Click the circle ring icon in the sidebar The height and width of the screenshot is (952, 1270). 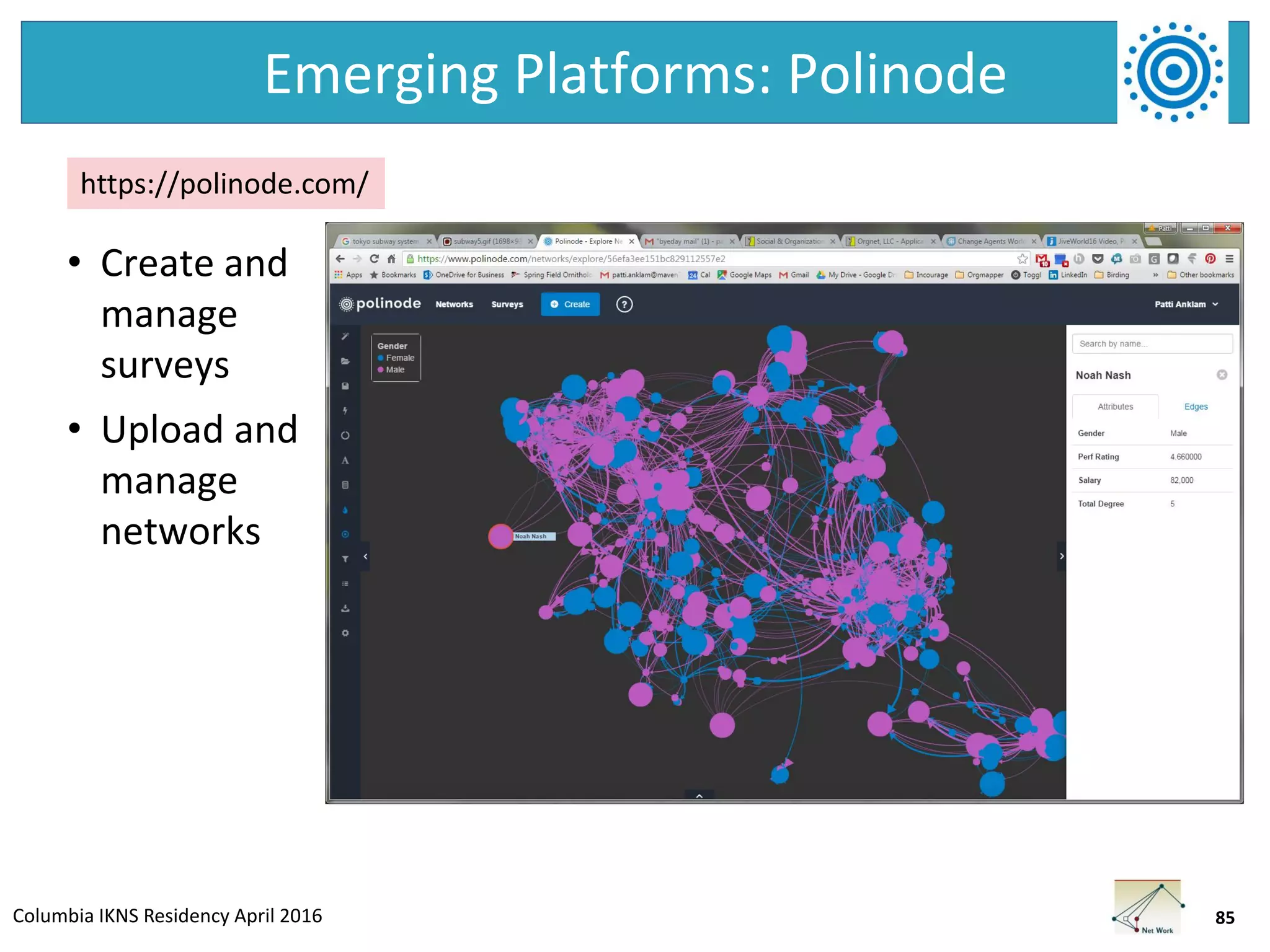click(345, 436)
